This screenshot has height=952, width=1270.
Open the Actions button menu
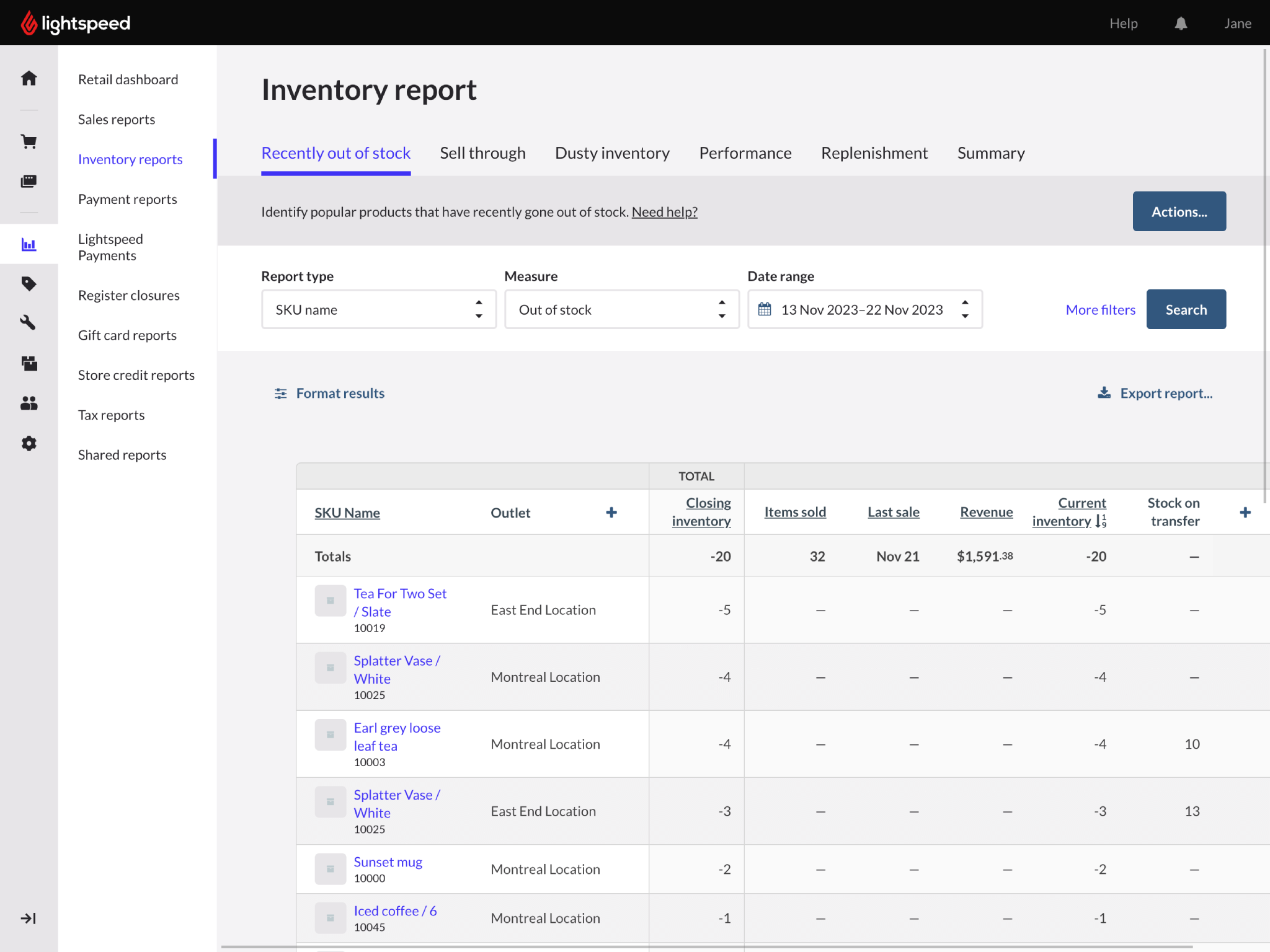[x=1179, y=211]
